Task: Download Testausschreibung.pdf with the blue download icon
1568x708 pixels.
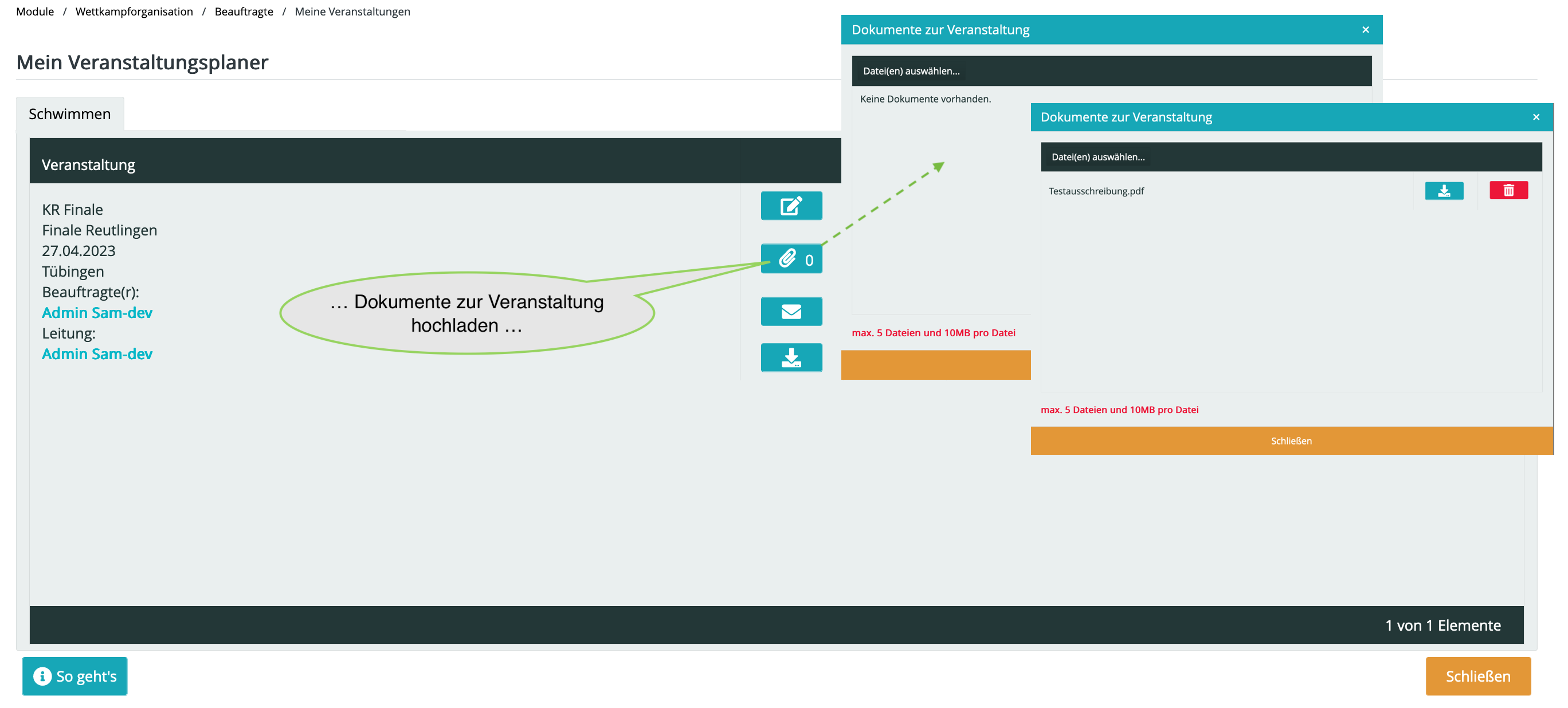Action: (1443, 191)
